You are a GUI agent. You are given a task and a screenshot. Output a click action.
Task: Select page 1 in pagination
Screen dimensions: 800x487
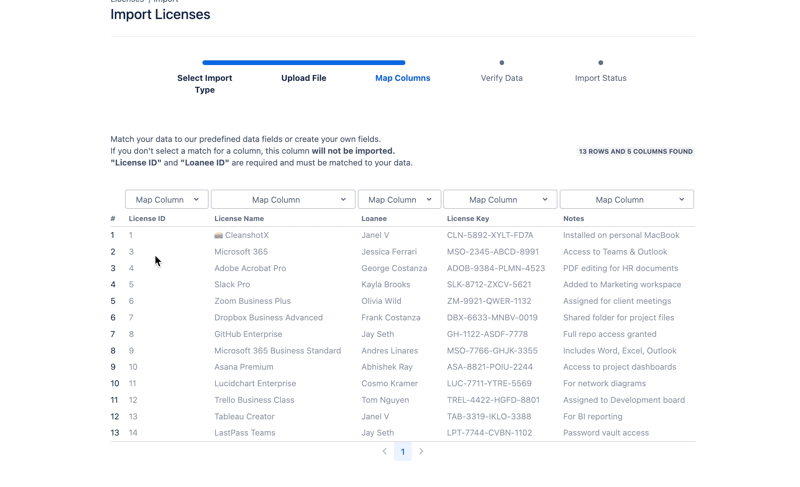403,452
